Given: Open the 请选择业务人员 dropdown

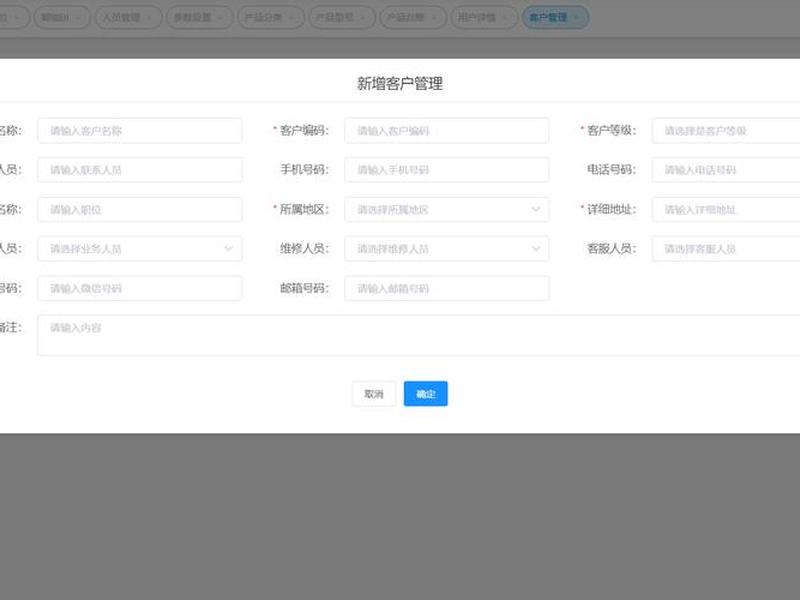Looking at the screenshot, I should coord(140,249).
